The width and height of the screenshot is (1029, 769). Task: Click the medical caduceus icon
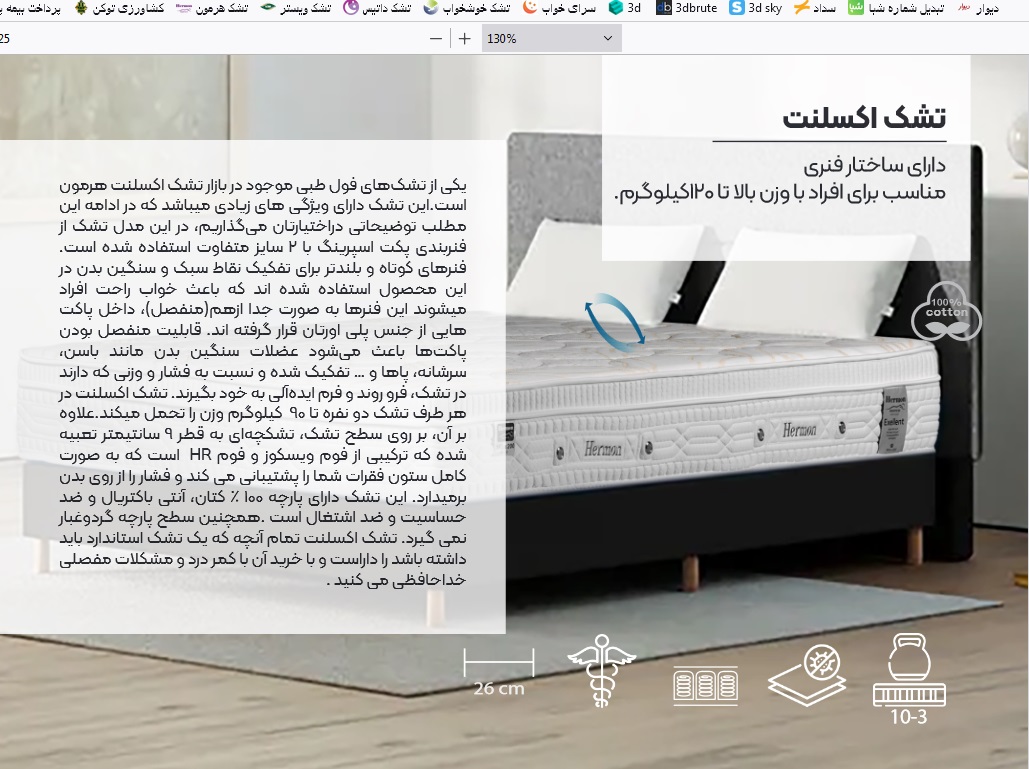(x=601, y=670)
